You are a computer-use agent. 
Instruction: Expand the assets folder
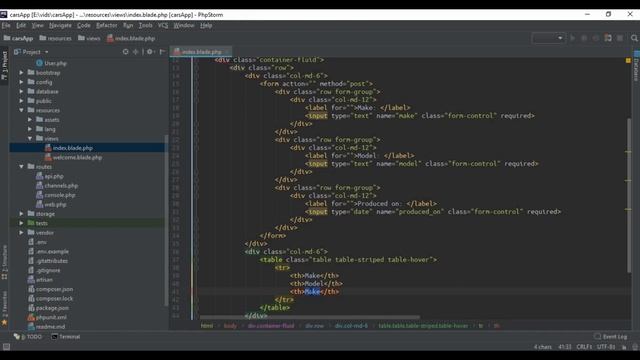click(x=30, y=120)
